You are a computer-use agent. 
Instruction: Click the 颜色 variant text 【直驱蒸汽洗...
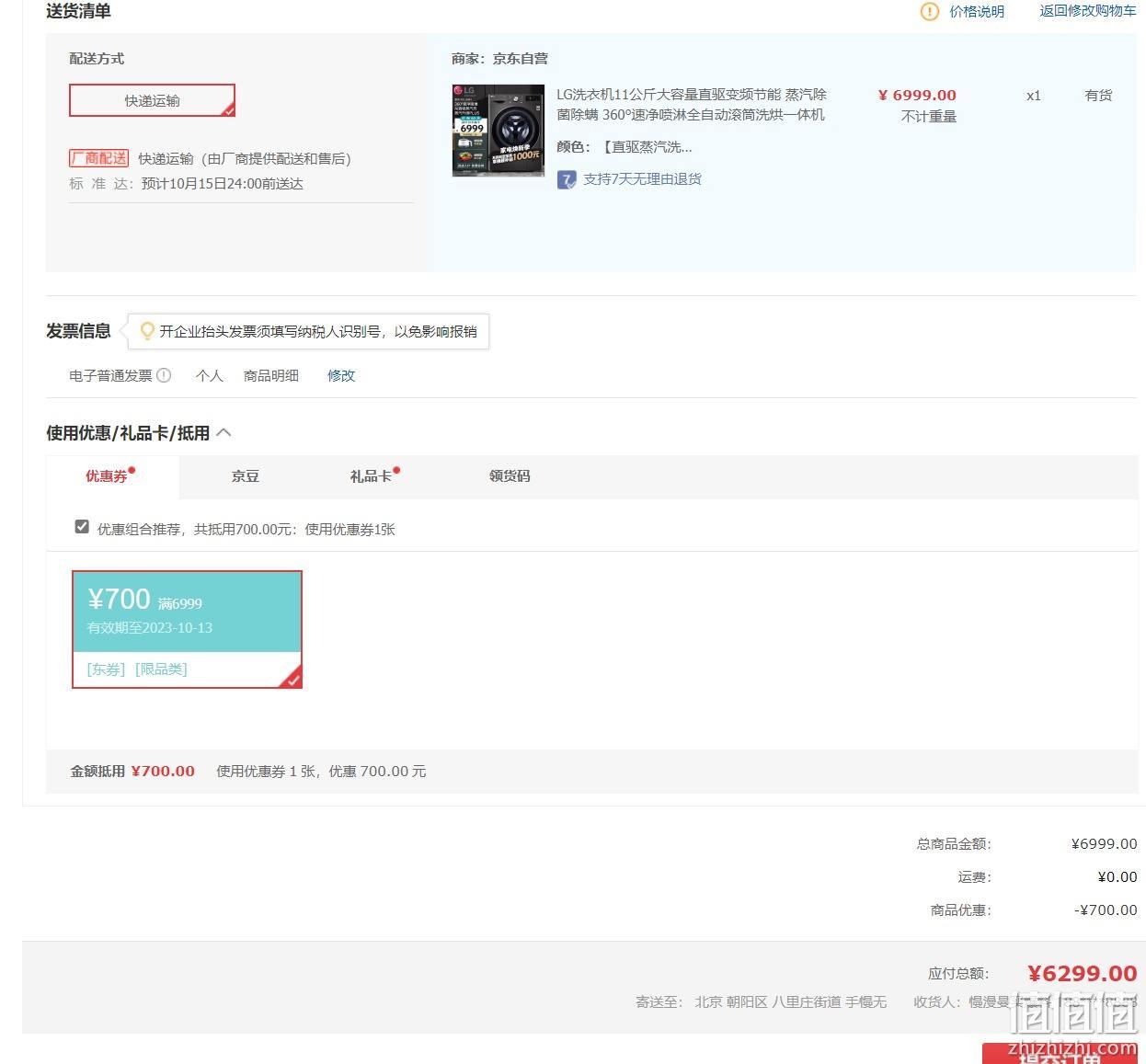pos(647,147)
